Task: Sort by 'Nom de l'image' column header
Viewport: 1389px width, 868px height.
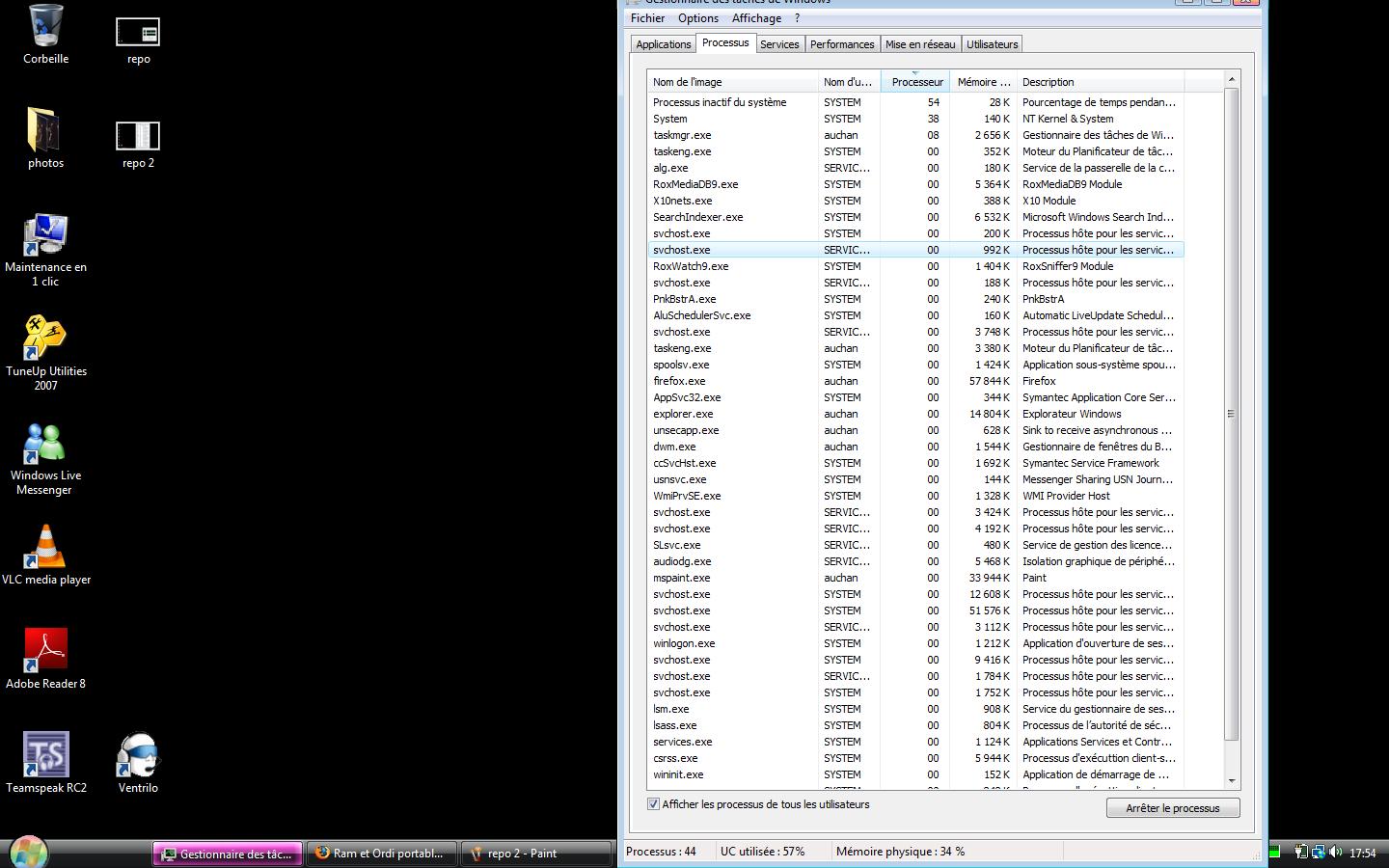Action: click(x=733, y=82)
